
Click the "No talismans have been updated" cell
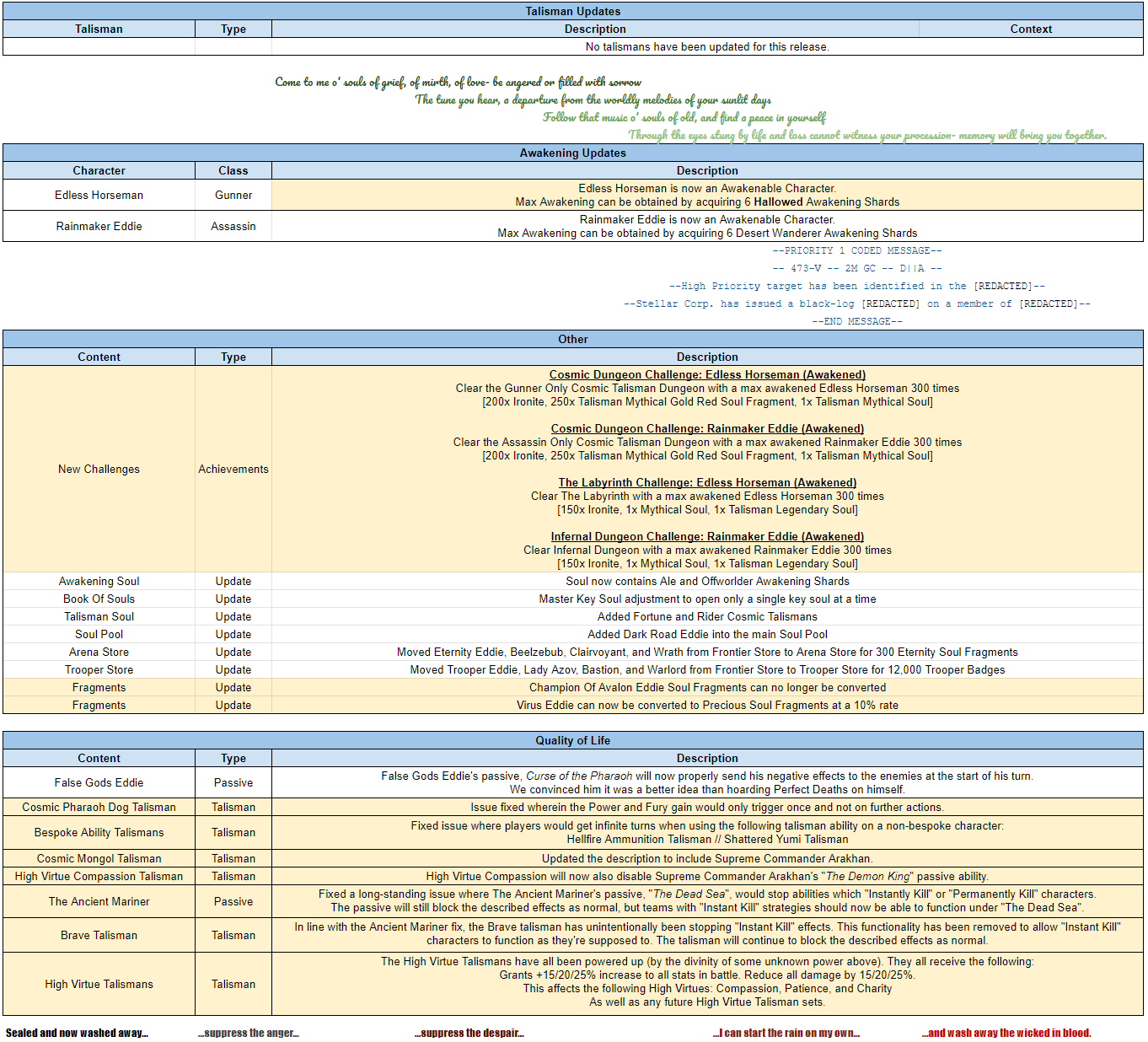click(706, 47)
